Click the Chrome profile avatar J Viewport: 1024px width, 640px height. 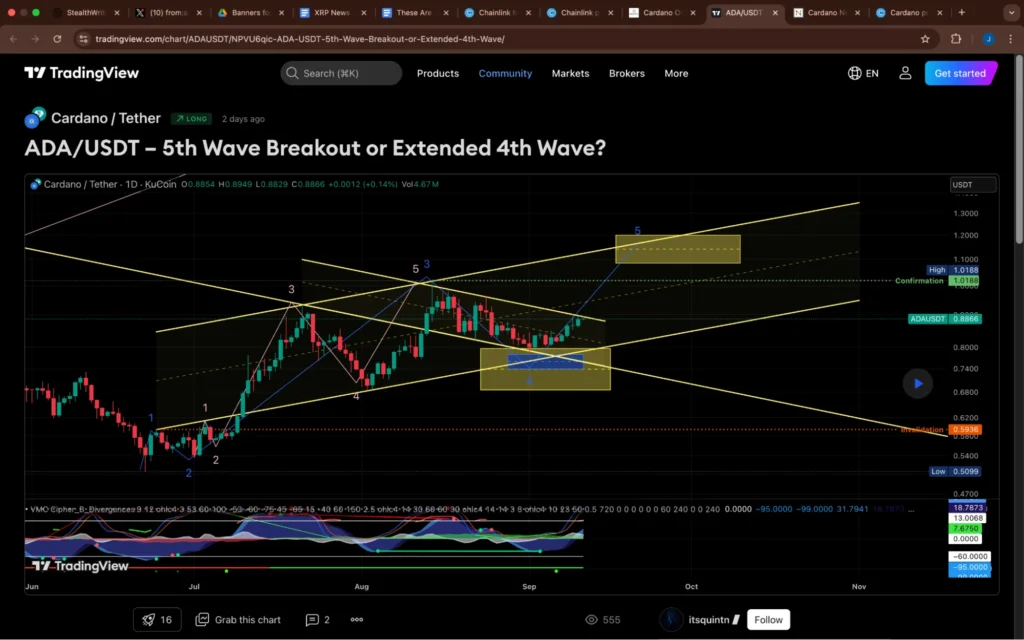tap(988, 39)
